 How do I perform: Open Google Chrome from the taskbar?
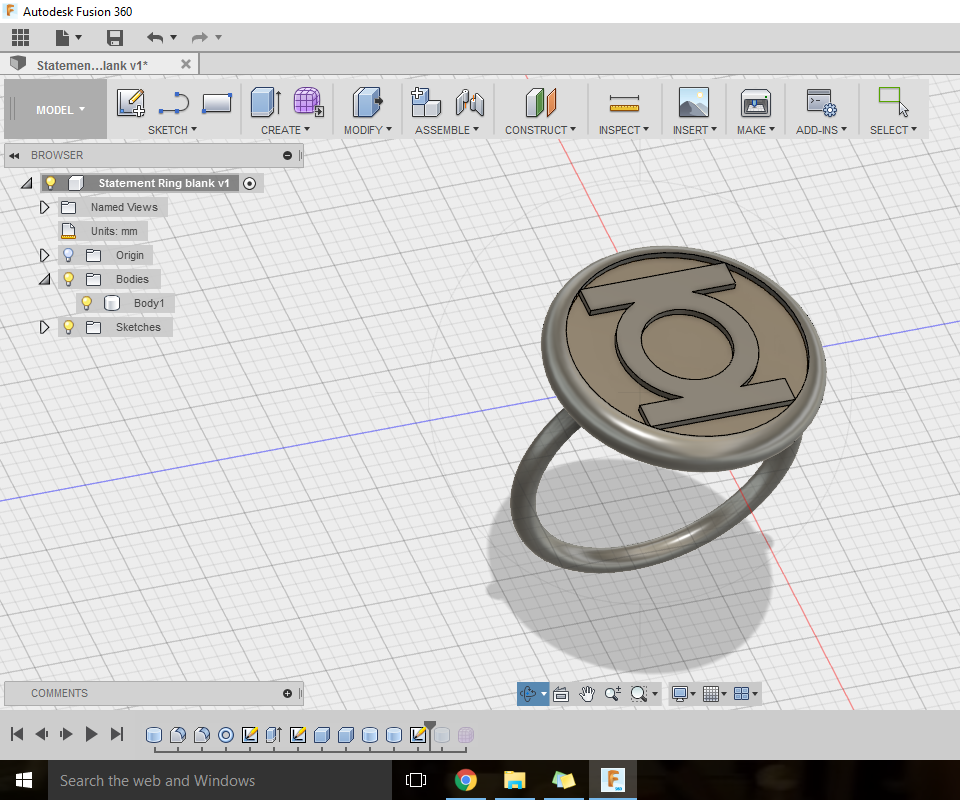(466, 780)
